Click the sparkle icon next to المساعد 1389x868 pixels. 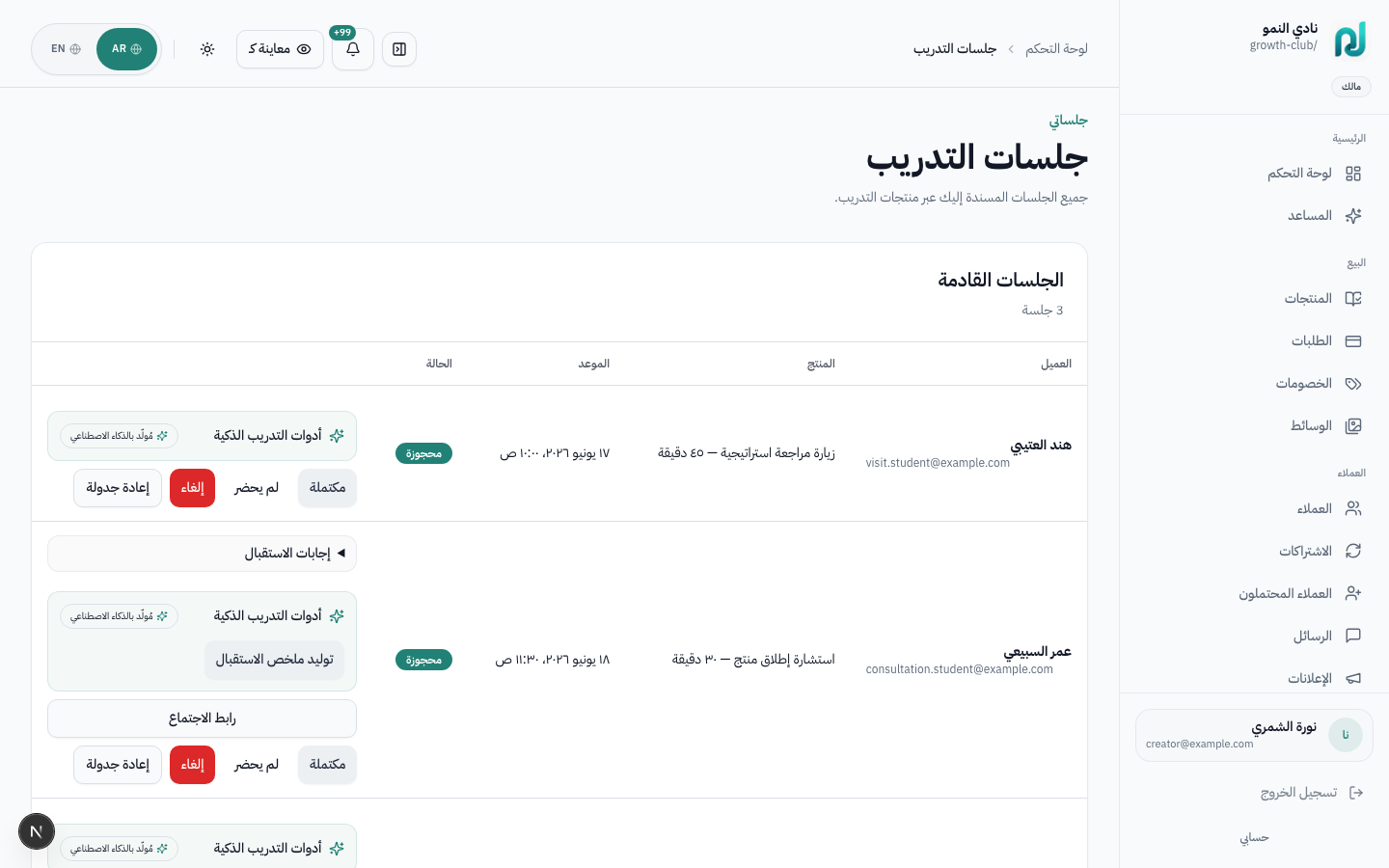1353,216
